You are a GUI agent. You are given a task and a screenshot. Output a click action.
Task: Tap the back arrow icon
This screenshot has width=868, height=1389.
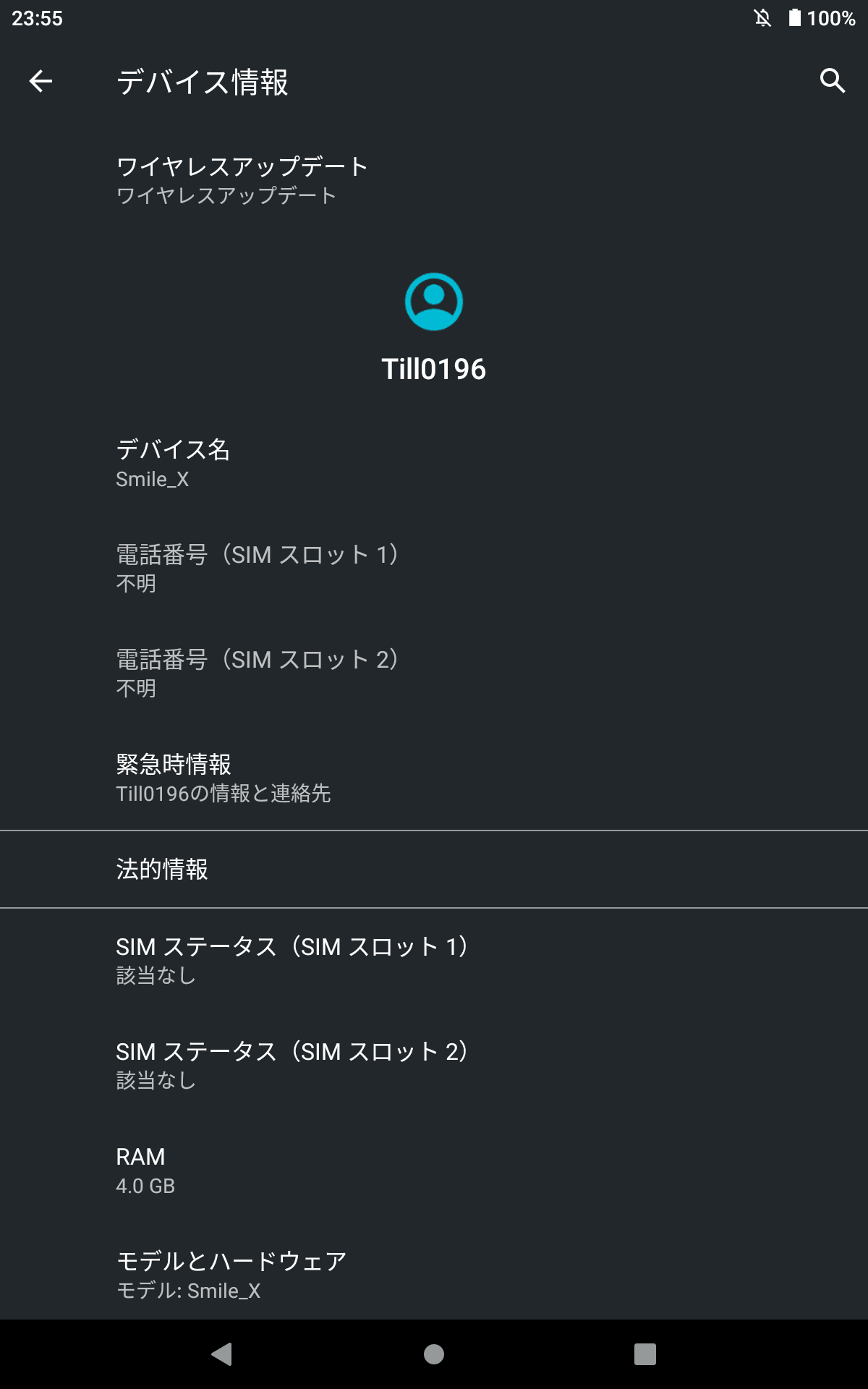coord(41,81)
